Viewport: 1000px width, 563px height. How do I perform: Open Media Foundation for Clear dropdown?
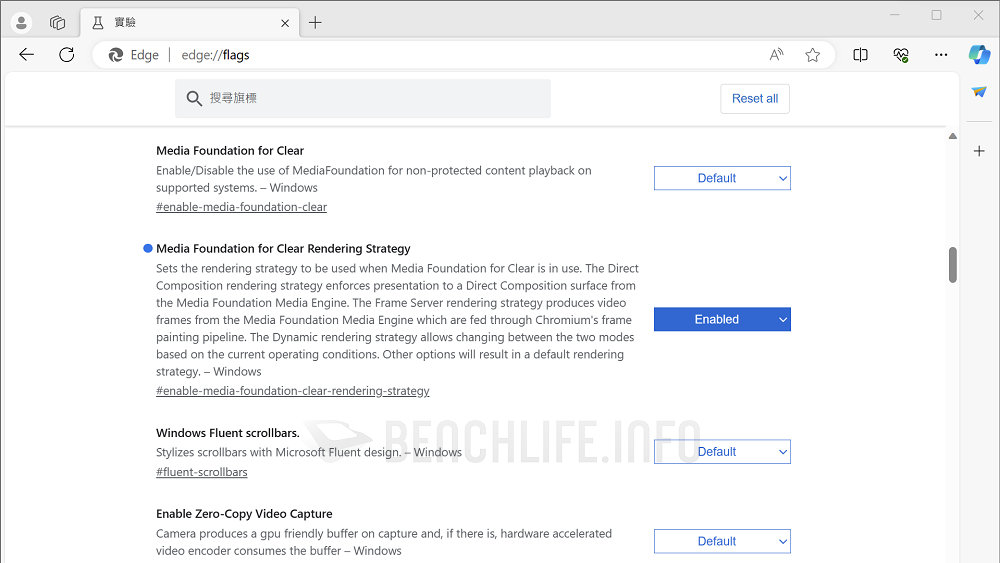point(722,178)
